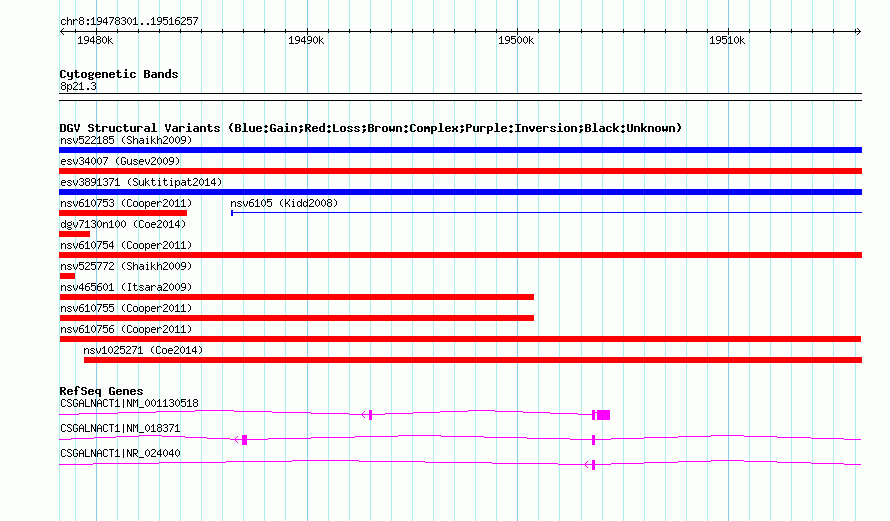The width and height of the screenshot is (890, 521).
Task: Select short red bar under dgv7130n100
Action: (74, 234)
